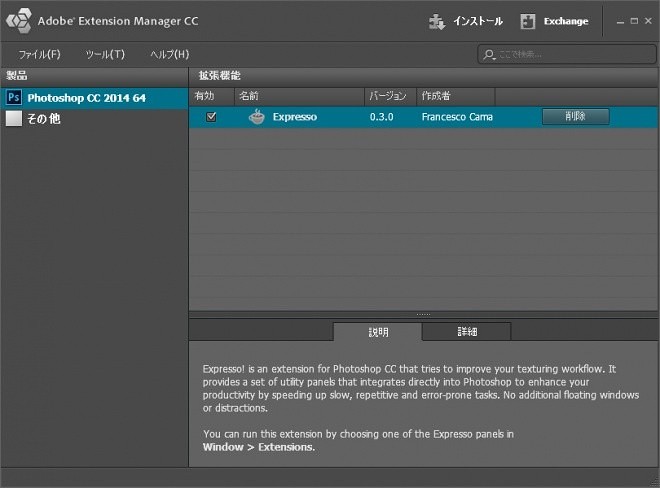Open the ファイル(F) menu

(x=39, y=54)
